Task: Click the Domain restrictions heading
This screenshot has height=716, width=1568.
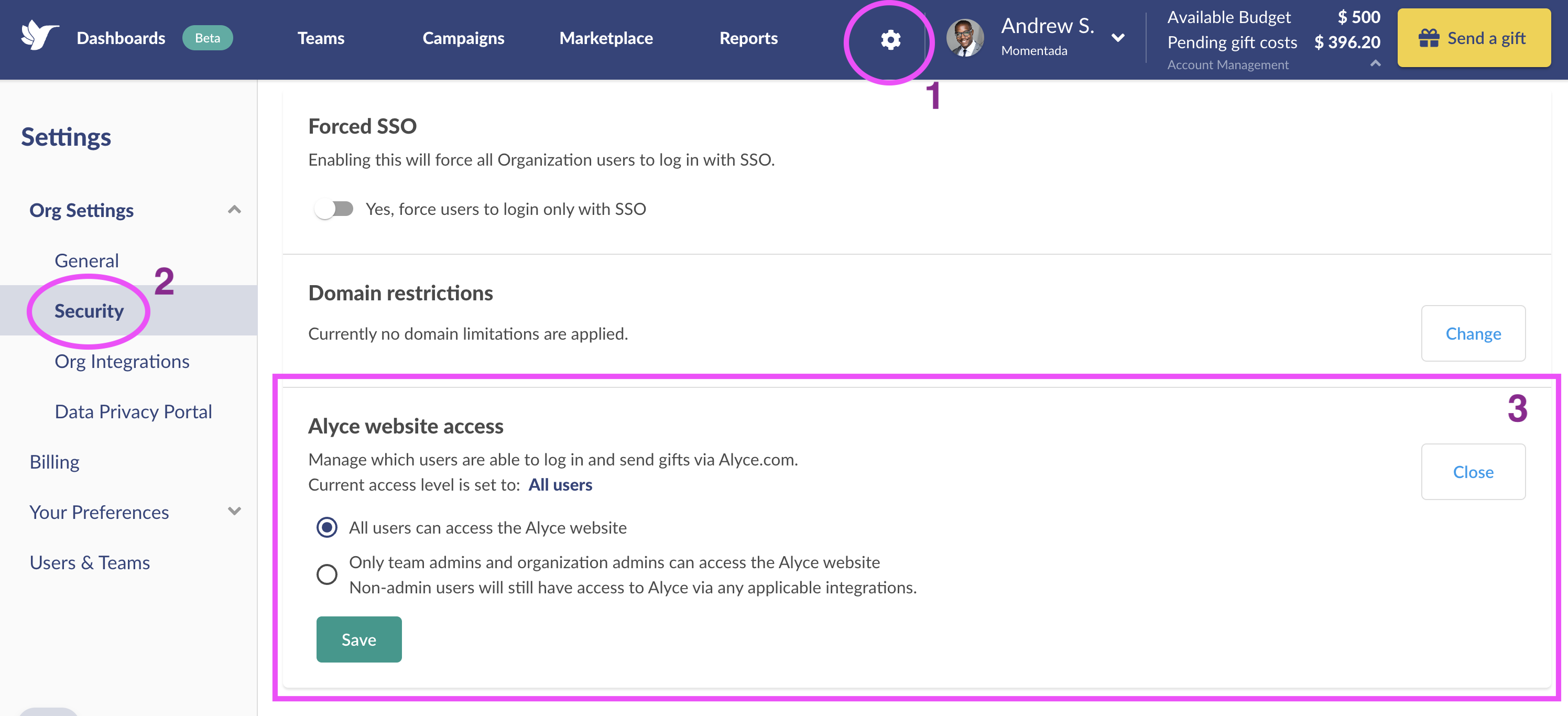Action: [400, 293]
